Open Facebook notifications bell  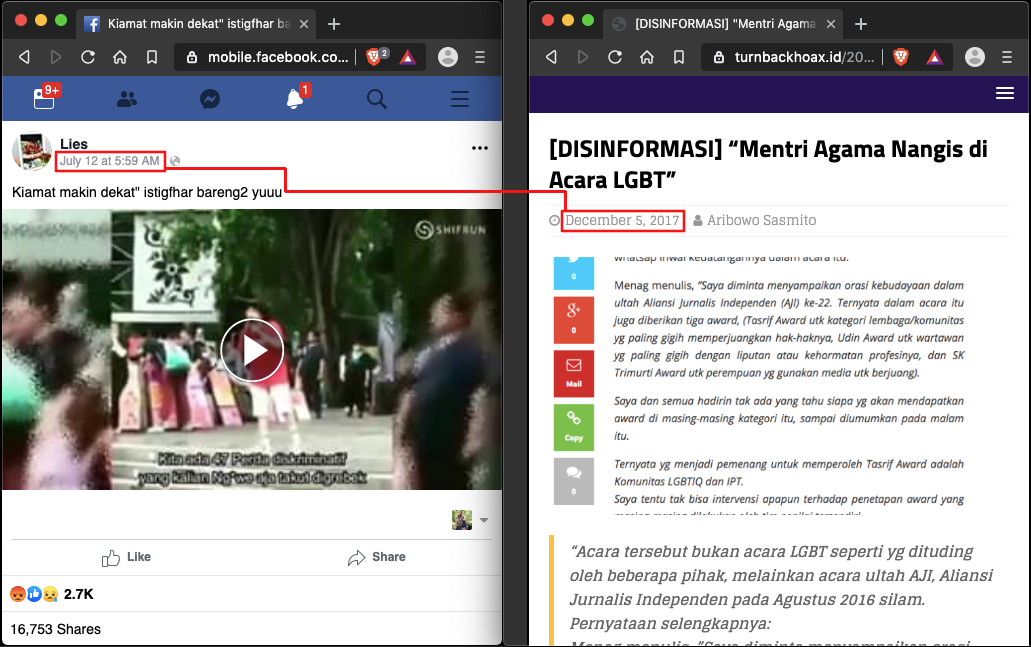click(x=294, y=99)
